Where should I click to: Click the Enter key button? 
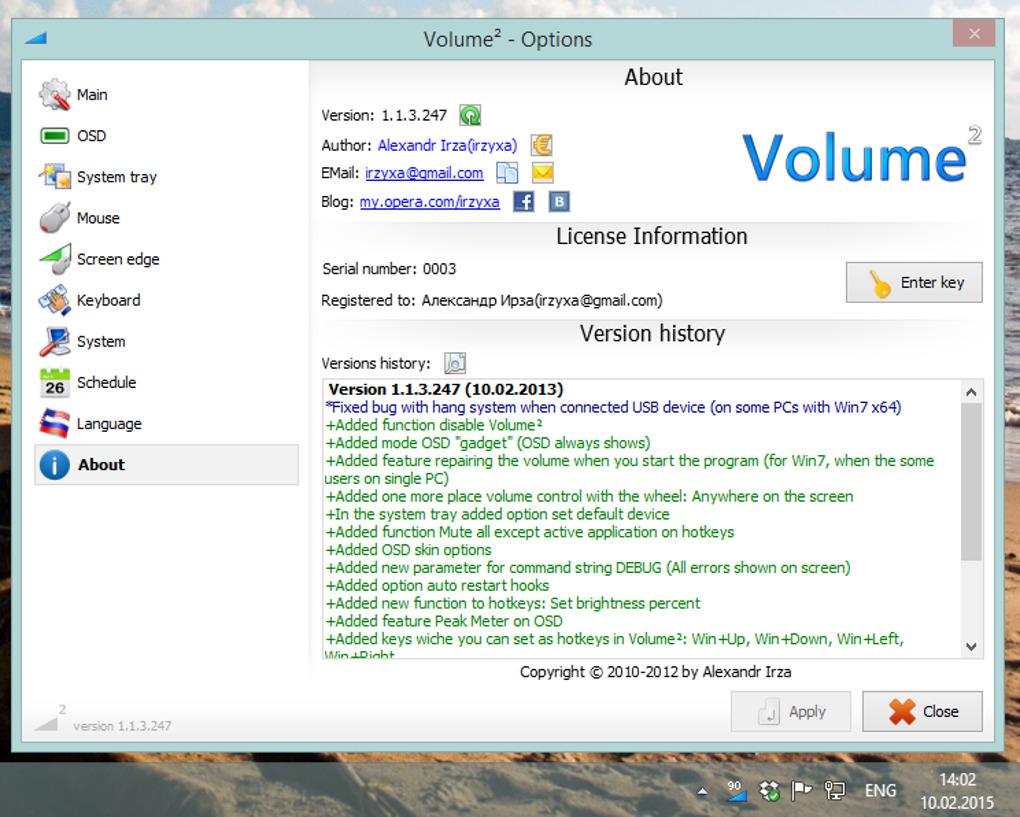point(914,282)
